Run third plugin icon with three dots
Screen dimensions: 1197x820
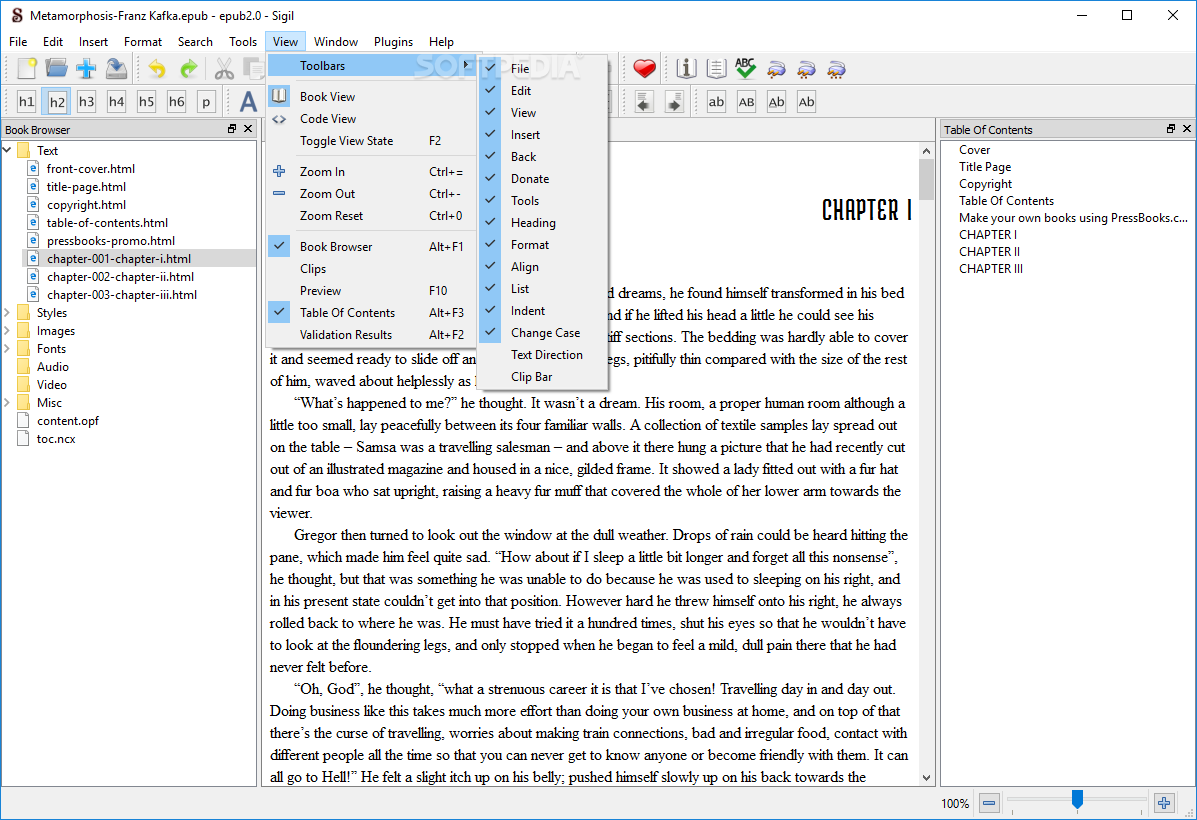pos(836,69)
